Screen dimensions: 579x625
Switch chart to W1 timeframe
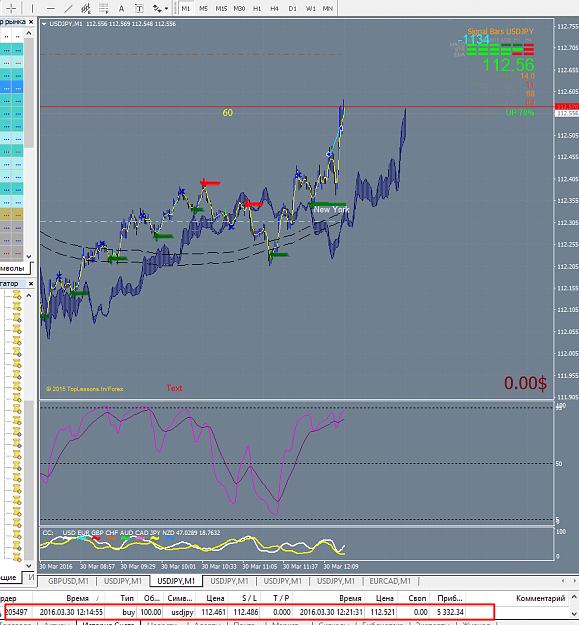(310, 8)
